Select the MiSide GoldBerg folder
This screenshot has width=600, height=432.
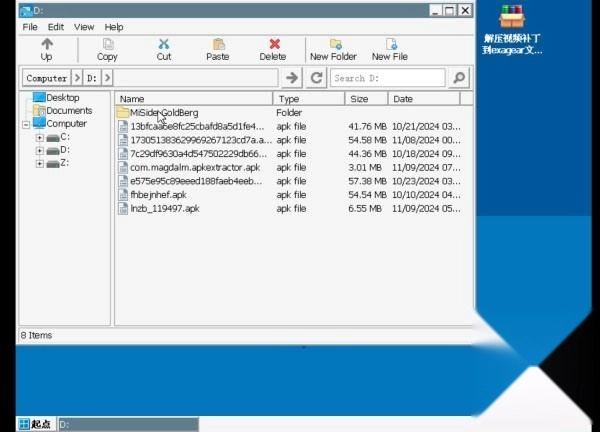164,113
